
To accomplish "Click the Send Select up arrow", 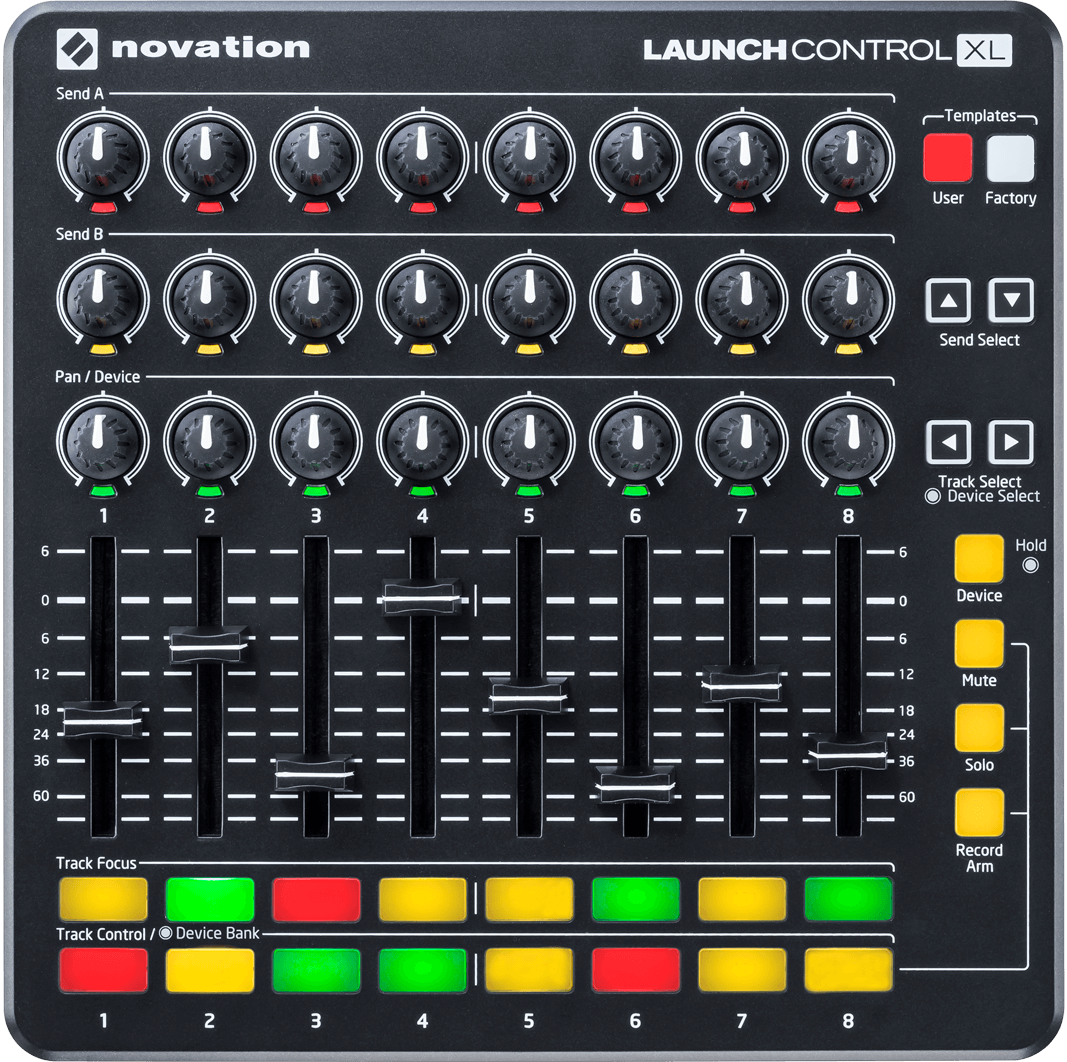I will (x=948, y=300).
